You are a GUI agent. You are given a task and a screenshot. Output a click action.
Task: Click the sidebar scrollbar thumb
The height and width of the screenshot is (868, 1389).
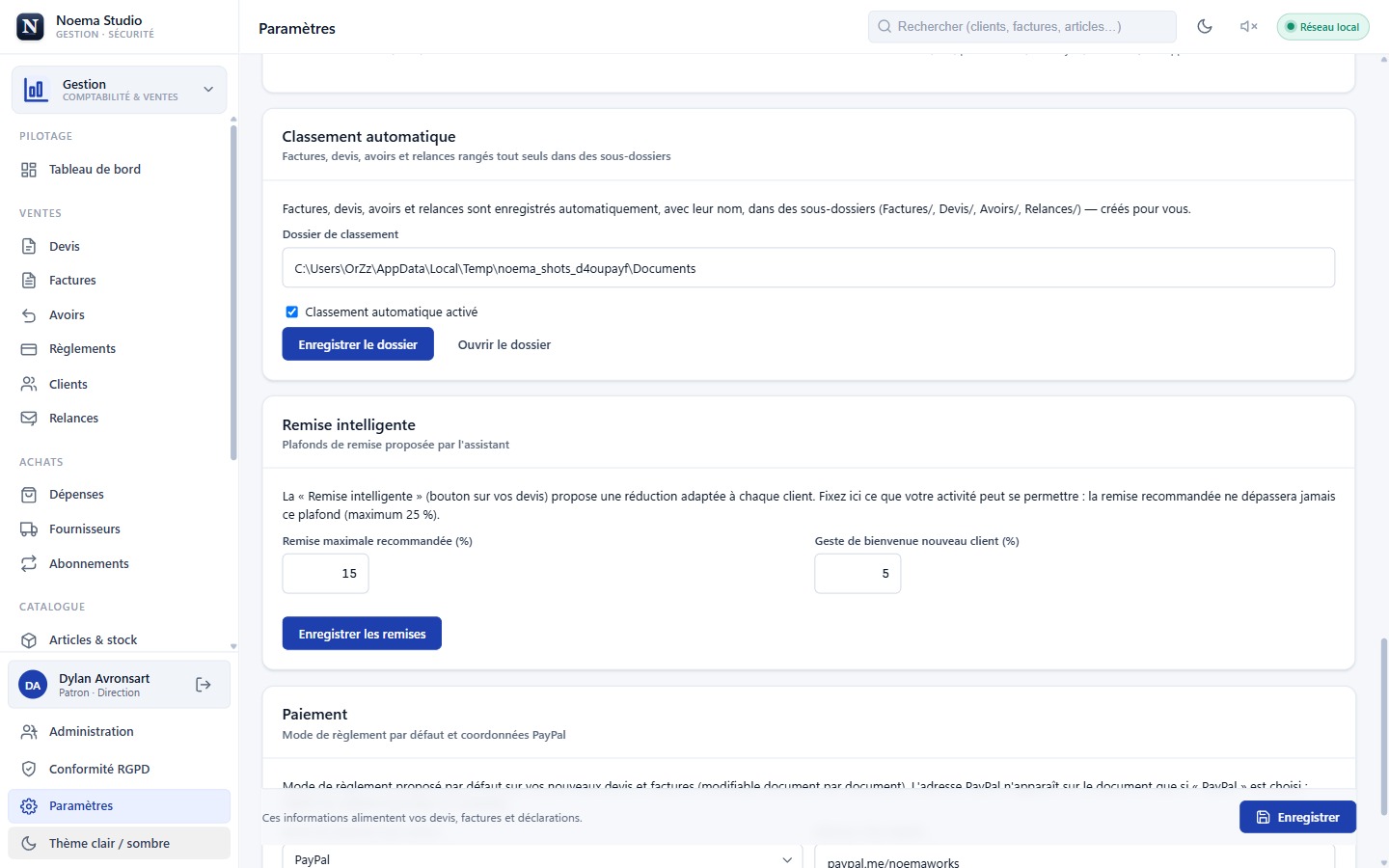tap(233, 291)
